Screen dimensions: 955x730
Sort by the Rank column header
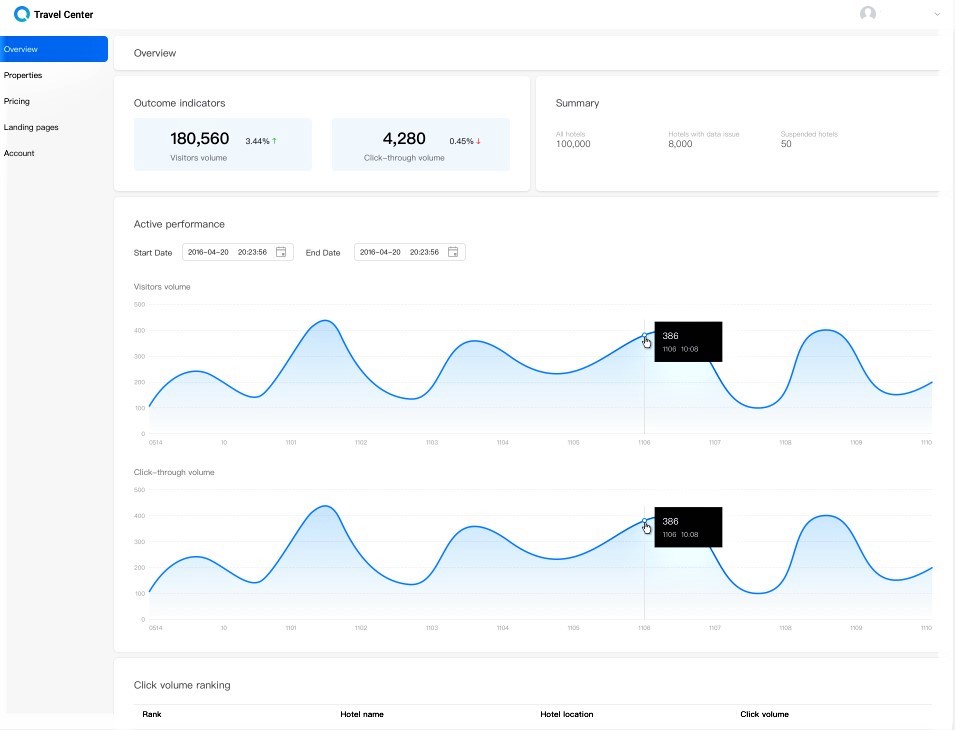(152, 714)
